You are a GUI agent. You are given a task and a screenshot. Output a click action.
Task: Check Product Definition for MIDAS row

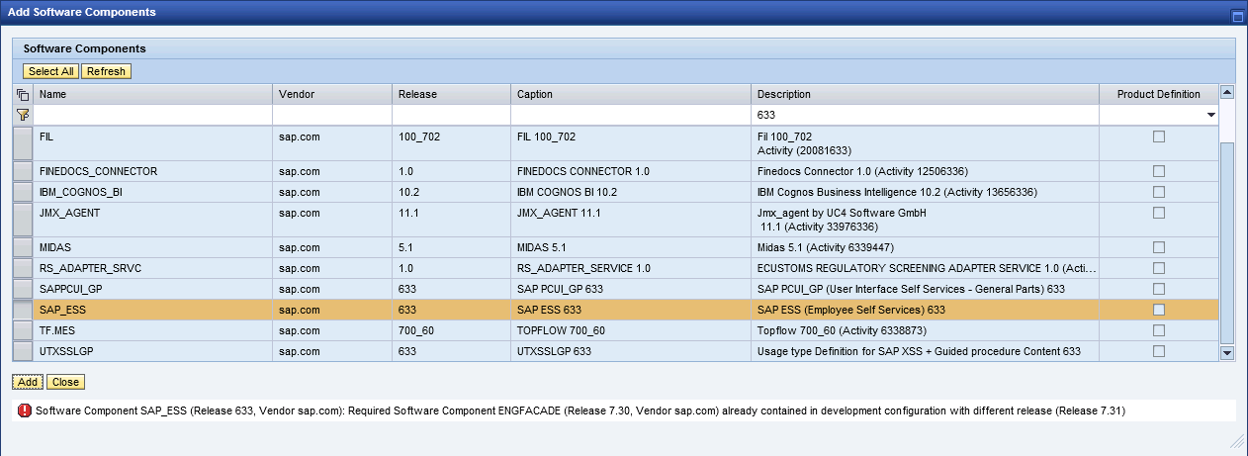pyautogui.click(x=1159, y=247)
